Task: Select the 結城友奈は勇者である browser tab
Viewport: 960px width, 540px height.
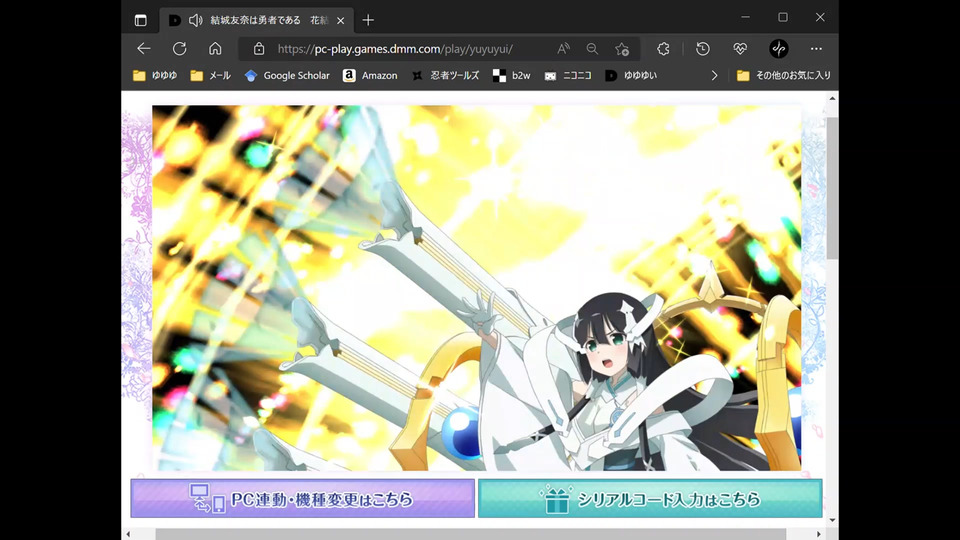Action: pyautogui.click(x=257, y=20)
